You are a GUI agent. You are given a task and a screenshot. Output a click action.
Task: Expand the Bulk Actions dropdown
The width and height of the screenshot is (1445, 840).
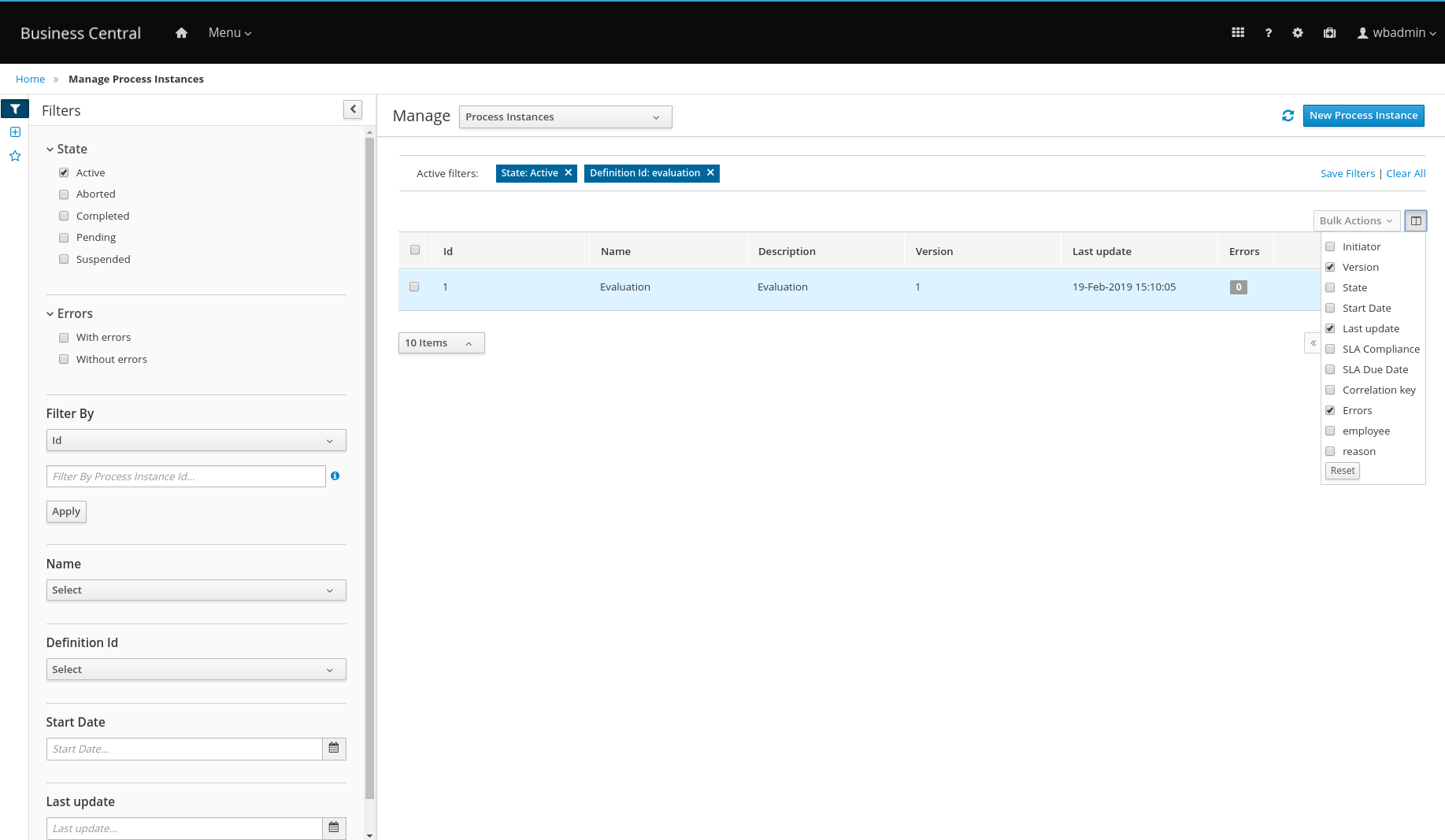coord(1355,221)
